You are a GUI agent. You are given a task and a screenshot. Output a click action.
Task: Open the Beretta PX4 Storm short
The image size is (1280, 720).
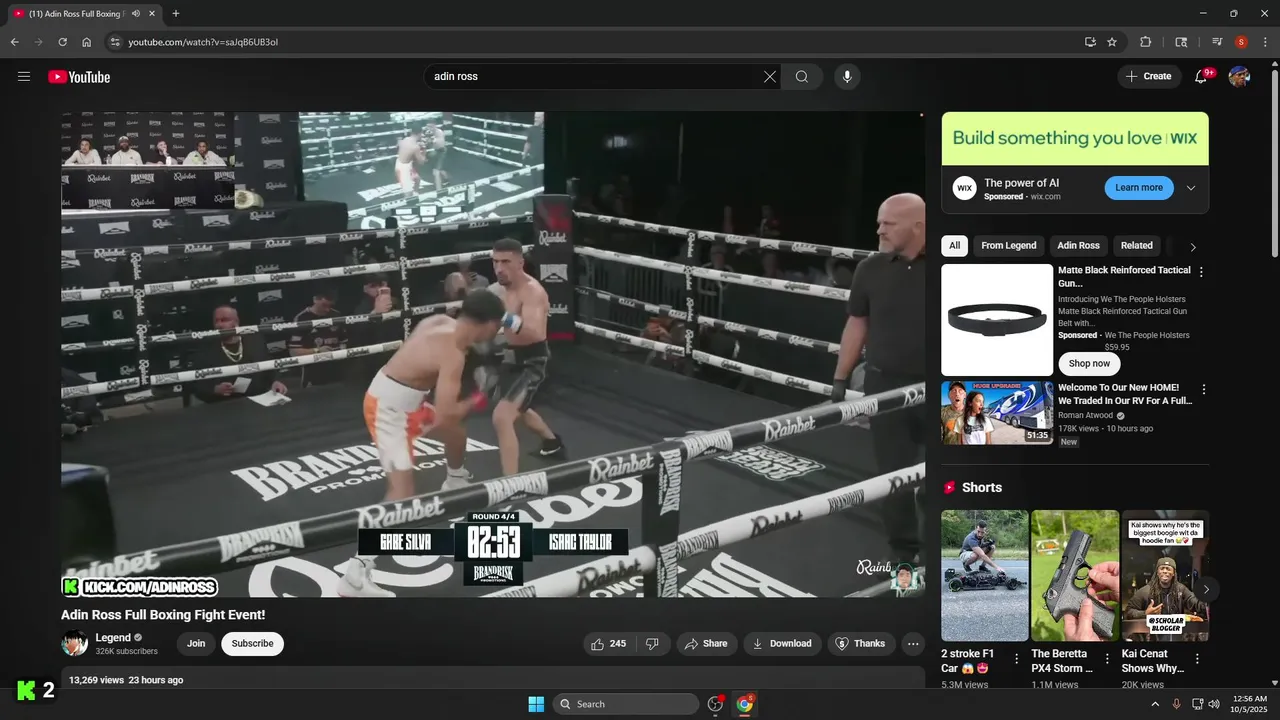tap(1075, 576)
